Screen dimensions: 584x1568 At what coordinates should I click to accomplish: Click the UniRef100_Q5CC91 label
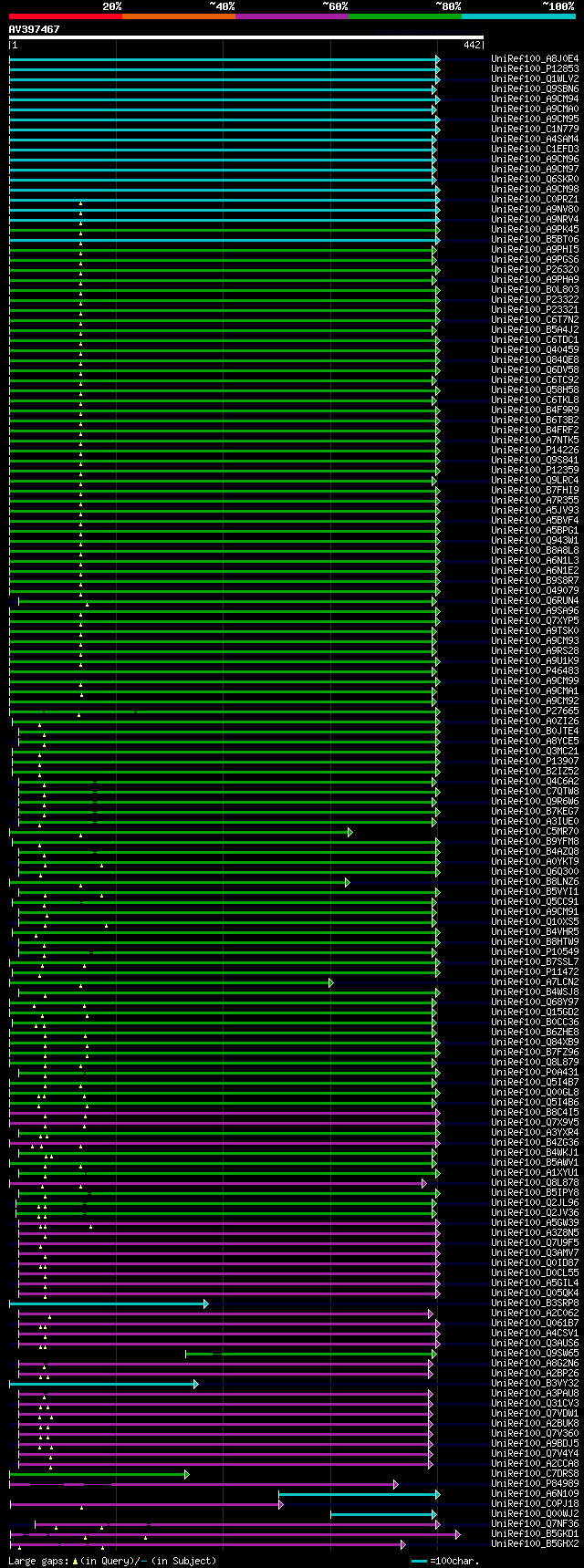click(x=535, y=902)
